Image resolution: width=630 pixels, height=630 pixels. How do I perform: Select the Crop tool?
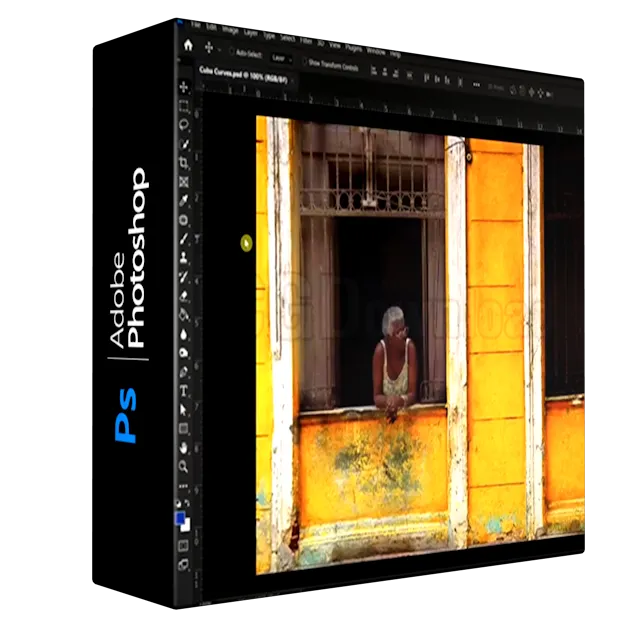click(184, 163)
